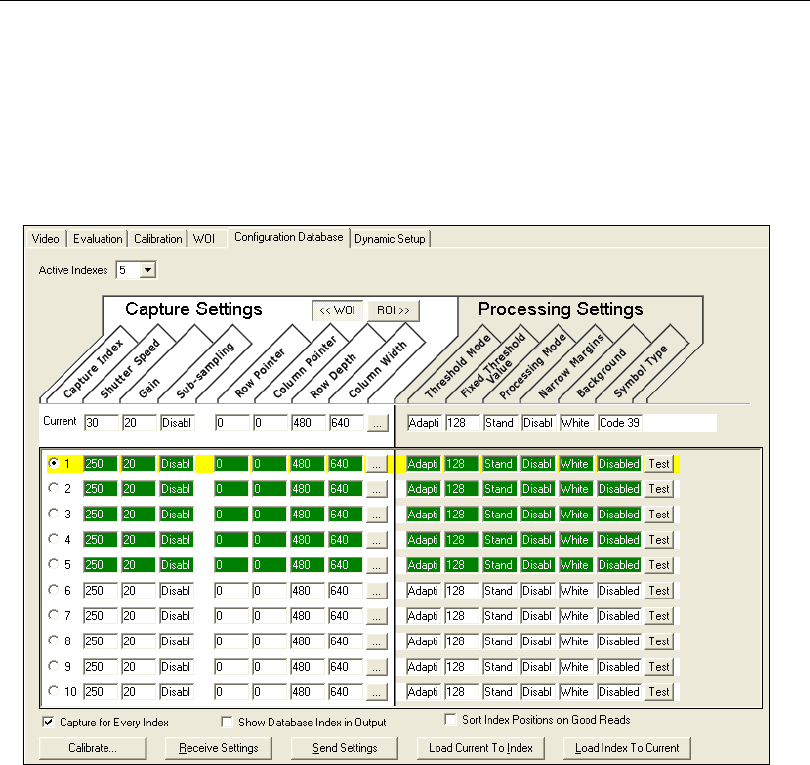Click Test button for index 9

(659, 667)
